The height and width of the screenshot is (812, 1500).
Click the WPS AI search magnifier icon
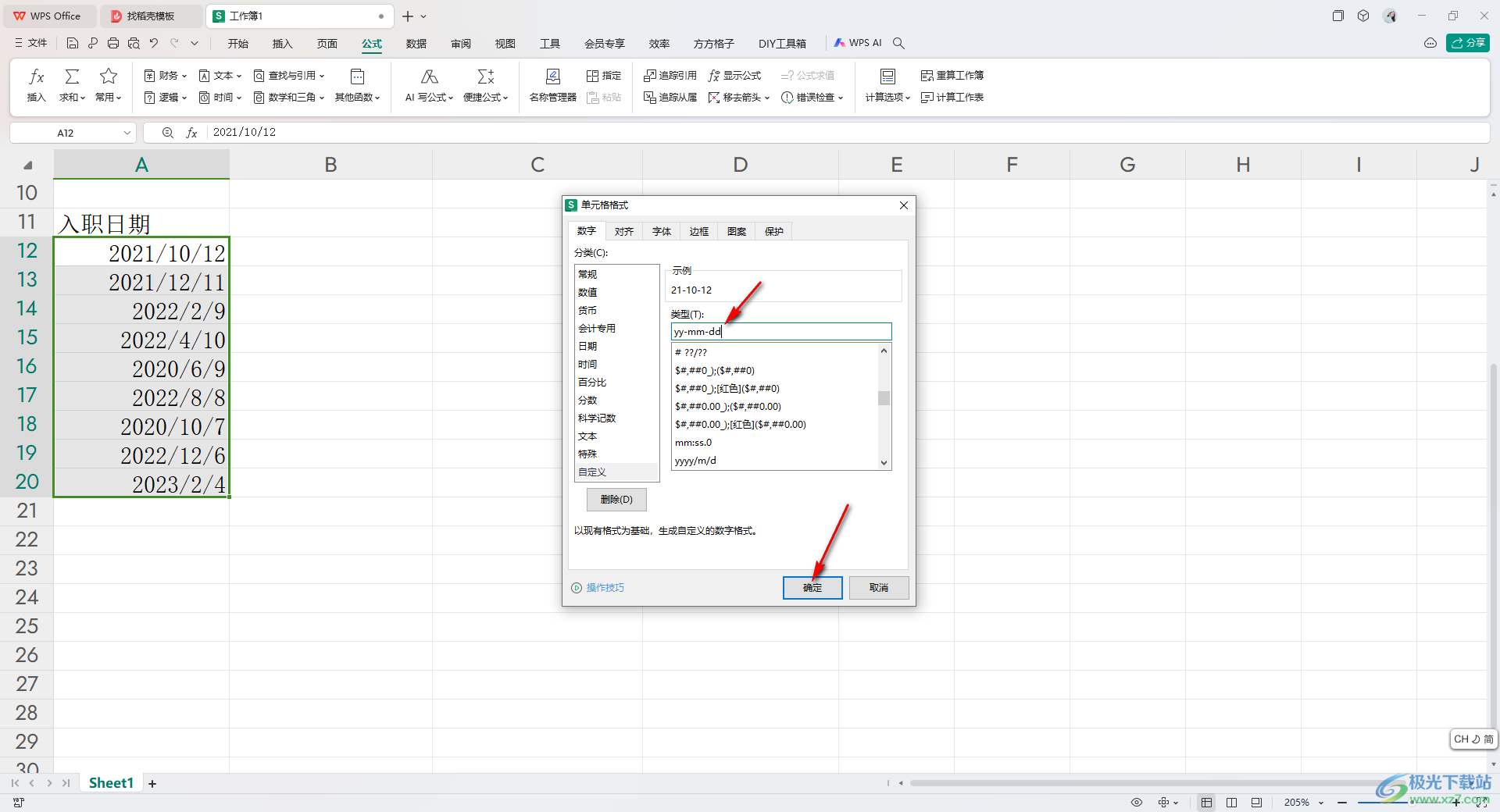pyautogui.click(x=898, y=44)
